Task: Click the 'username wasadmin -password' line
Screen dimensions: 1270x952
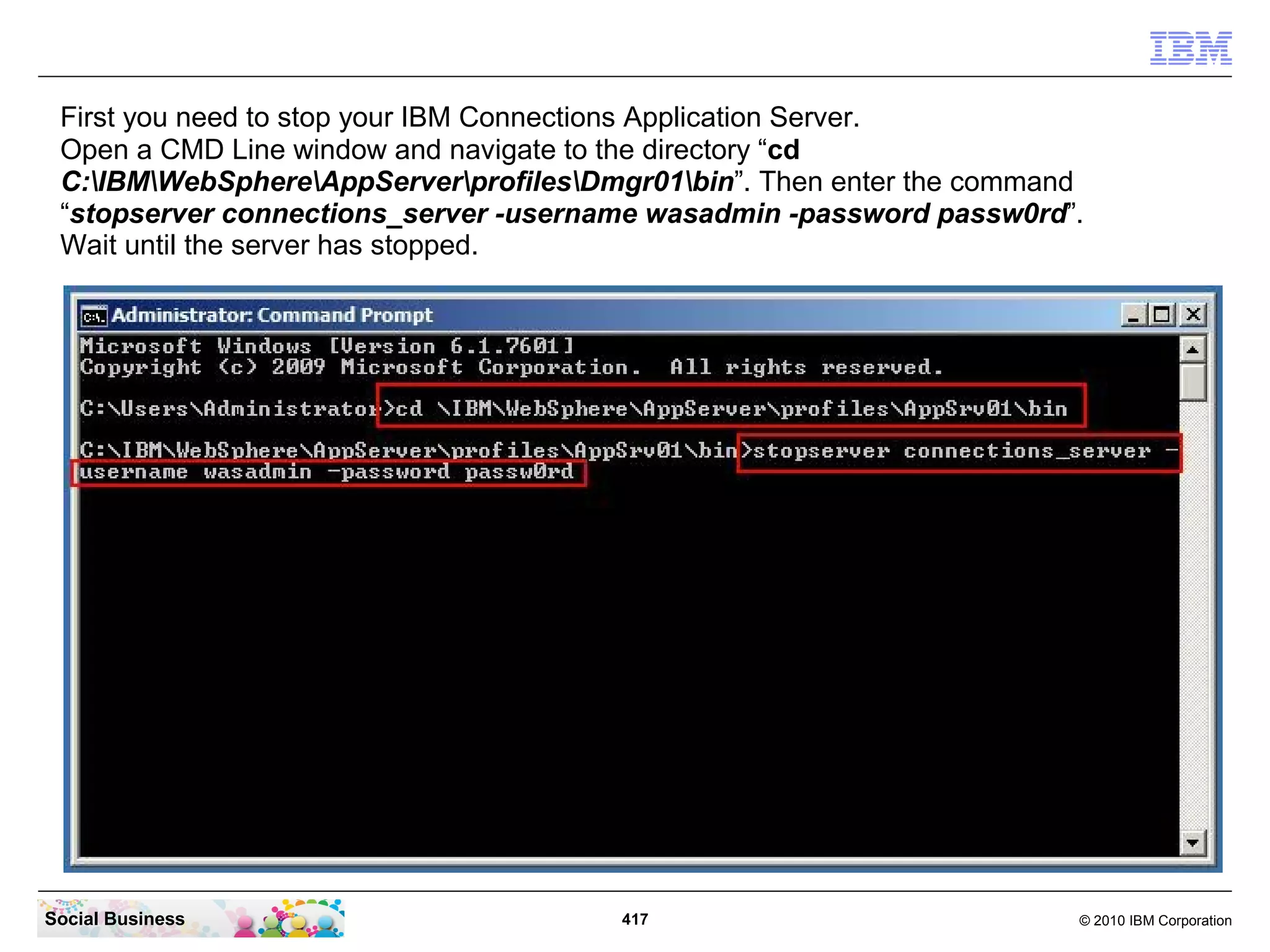Action: click(x=327, y=472)
